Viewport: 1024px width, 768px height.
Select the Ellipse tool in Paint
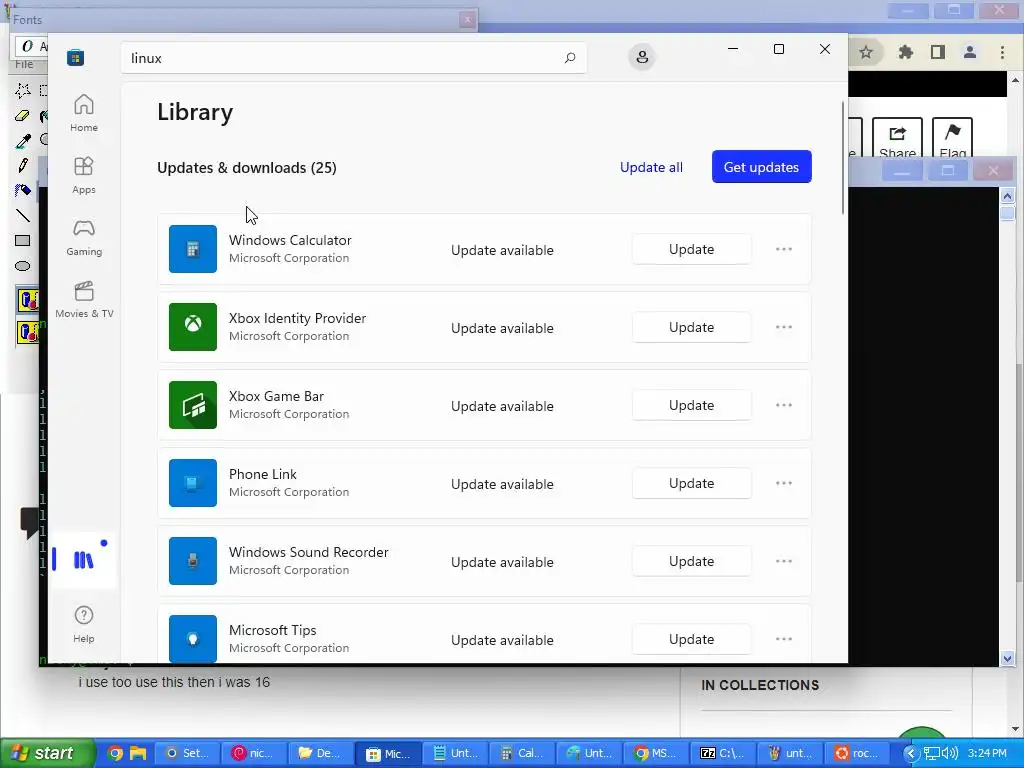click(x=23, y=266)
